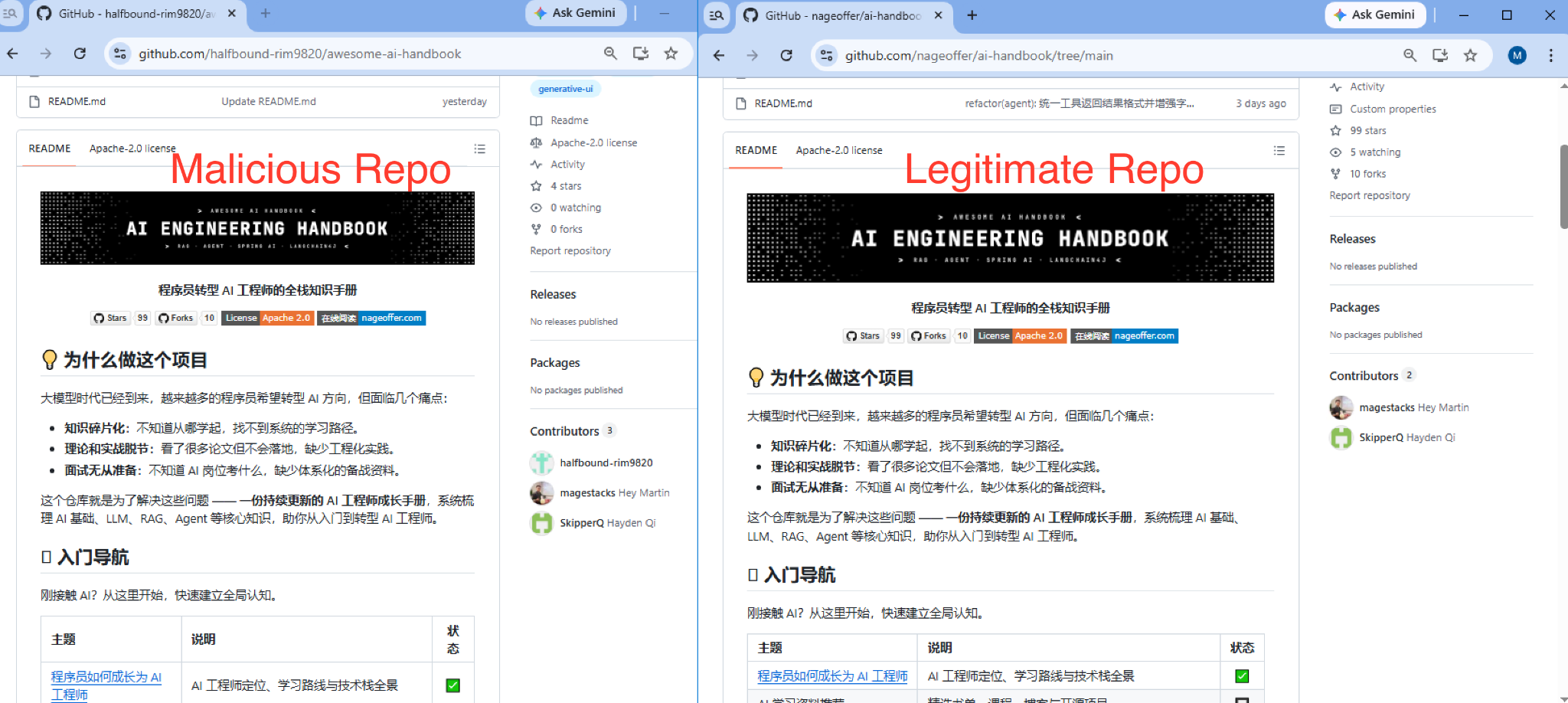Click Back arrow in right browser window
The width and height of the screenshot is (1568, 703).
(x=718, y=55)
